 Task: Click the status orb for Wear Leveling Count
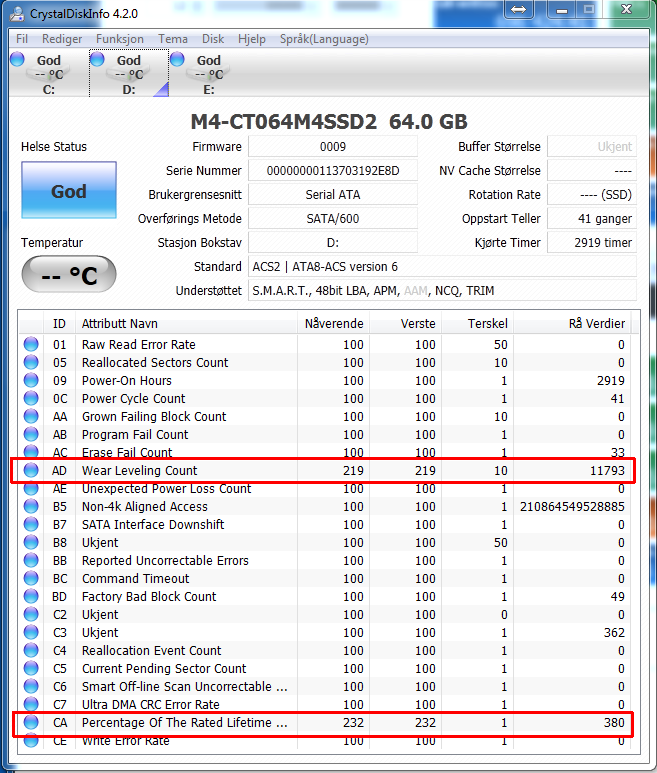coord(31,470)
